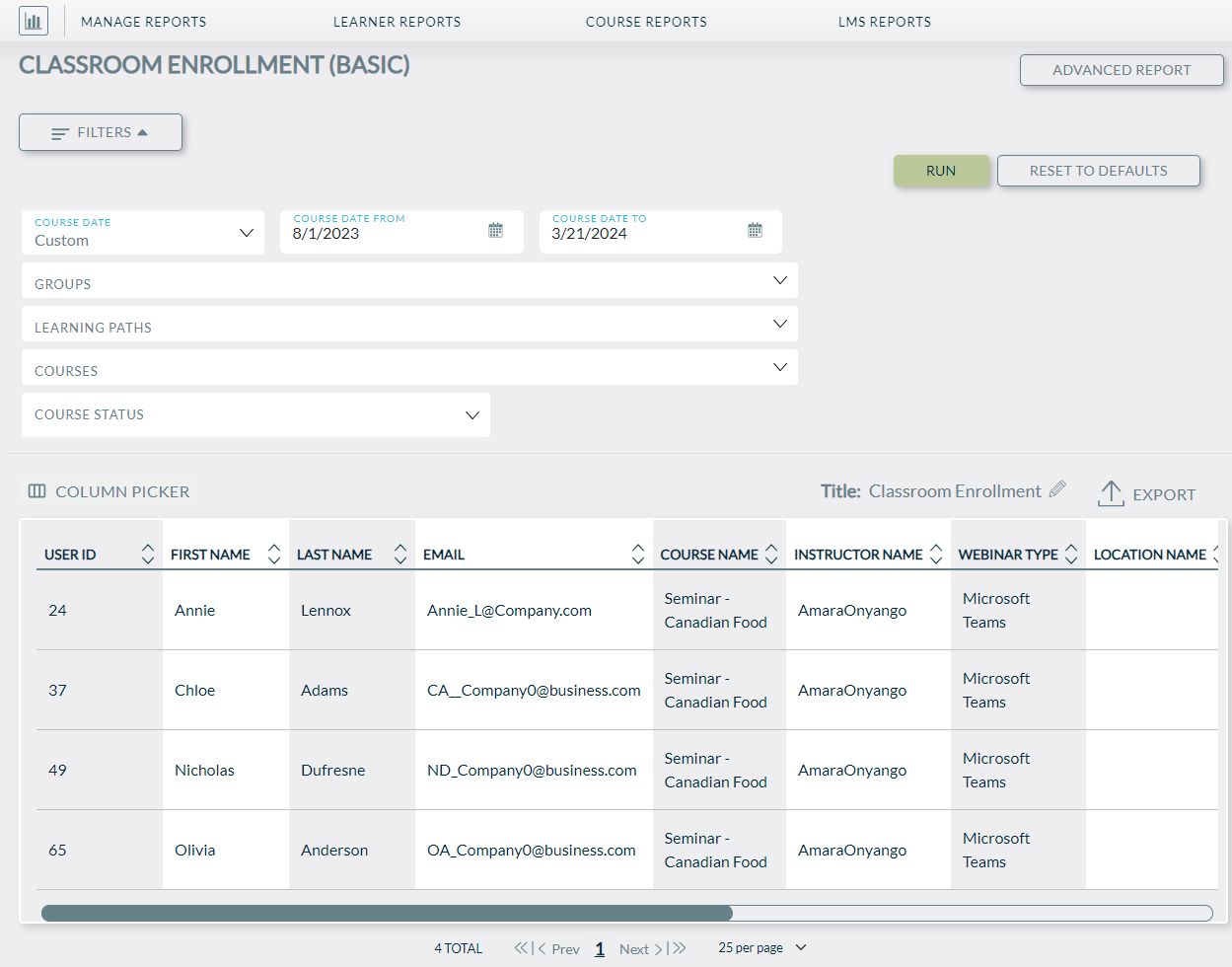Click Reset to Defaults
The height and width of the screenshot is (967, 1232).
point(1098,170)
